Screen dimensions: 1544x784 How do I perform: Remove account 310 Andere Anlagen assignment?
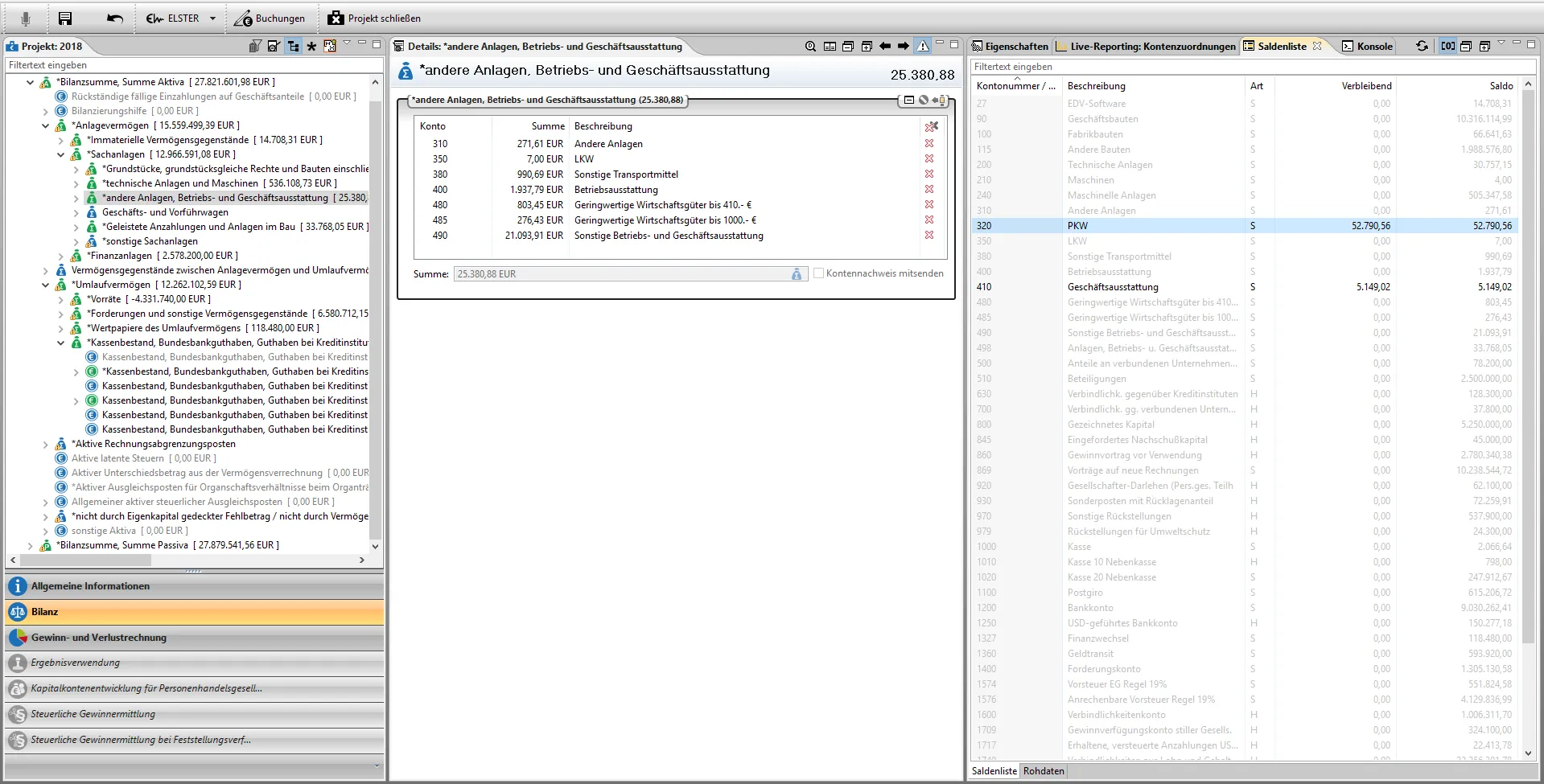tap(929, 143)
